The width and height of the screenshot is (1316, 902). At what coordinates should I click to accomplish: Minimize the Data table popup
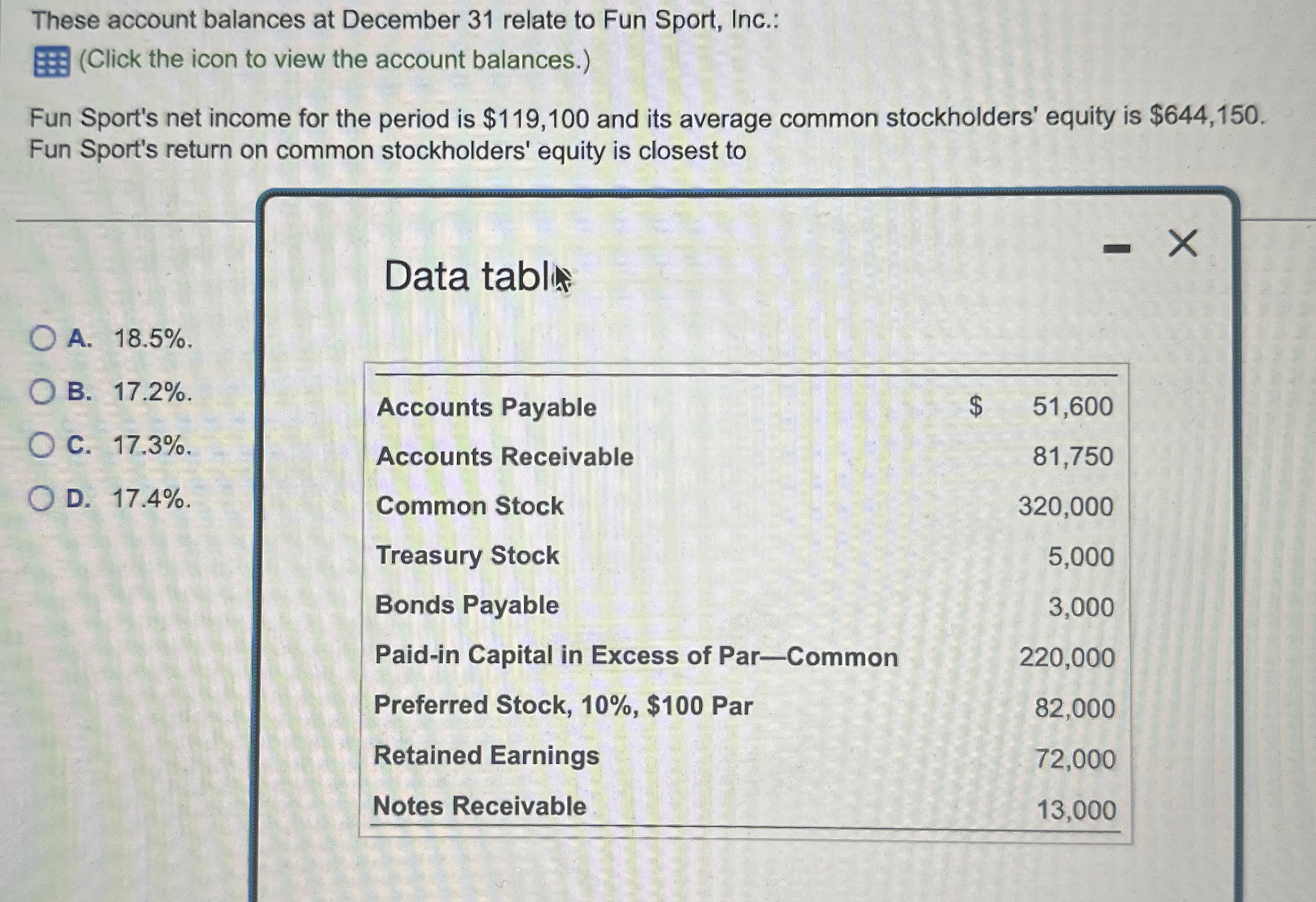(x=1116, y=248)
